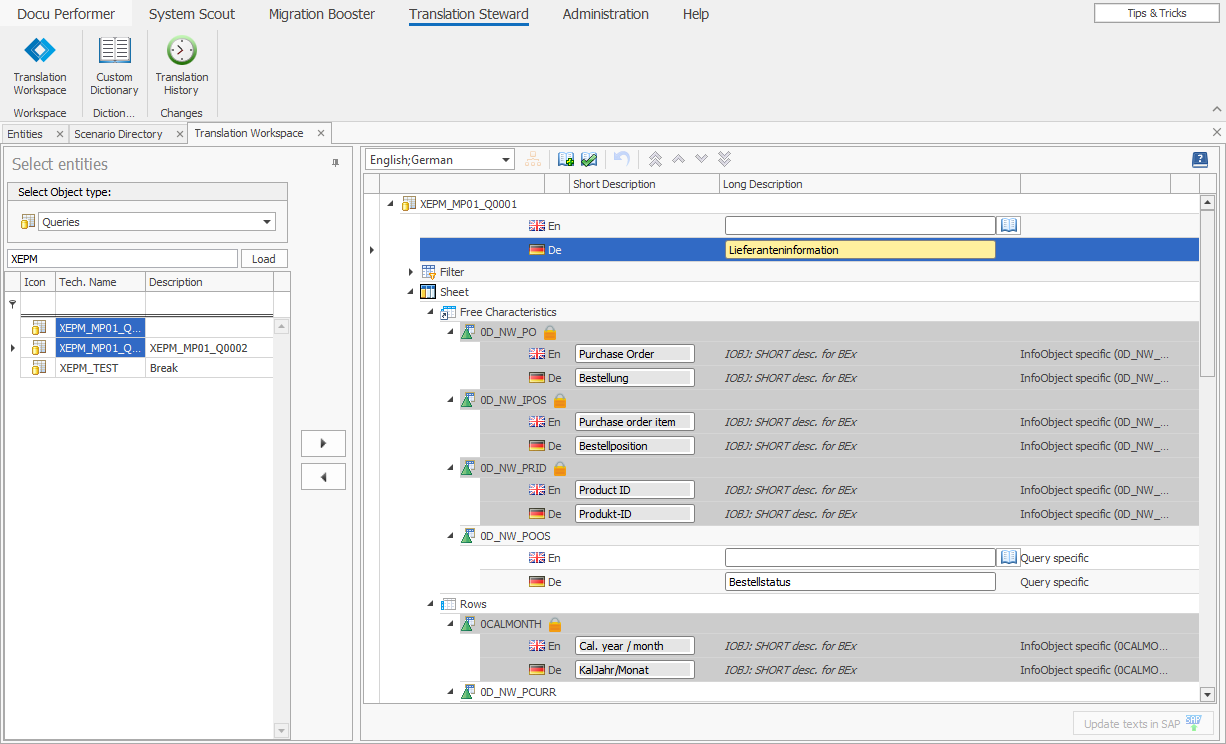Click the XEPM search input field
Viewport: 1226px width, 744px height.
pos(122,258)
